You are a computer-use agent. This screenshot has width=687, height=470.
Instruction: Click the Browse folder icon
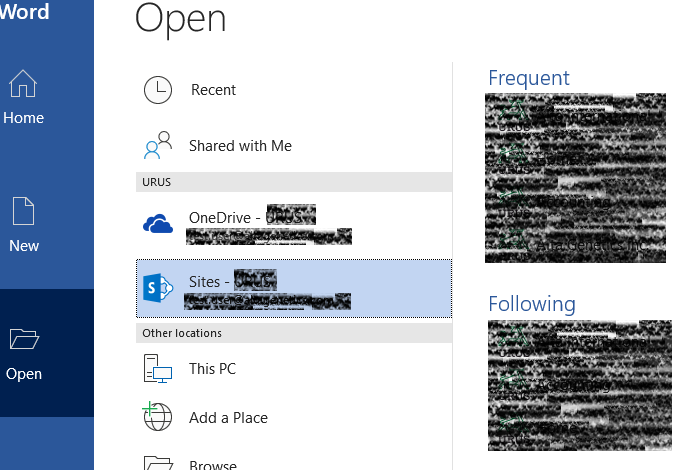point(158,463)
